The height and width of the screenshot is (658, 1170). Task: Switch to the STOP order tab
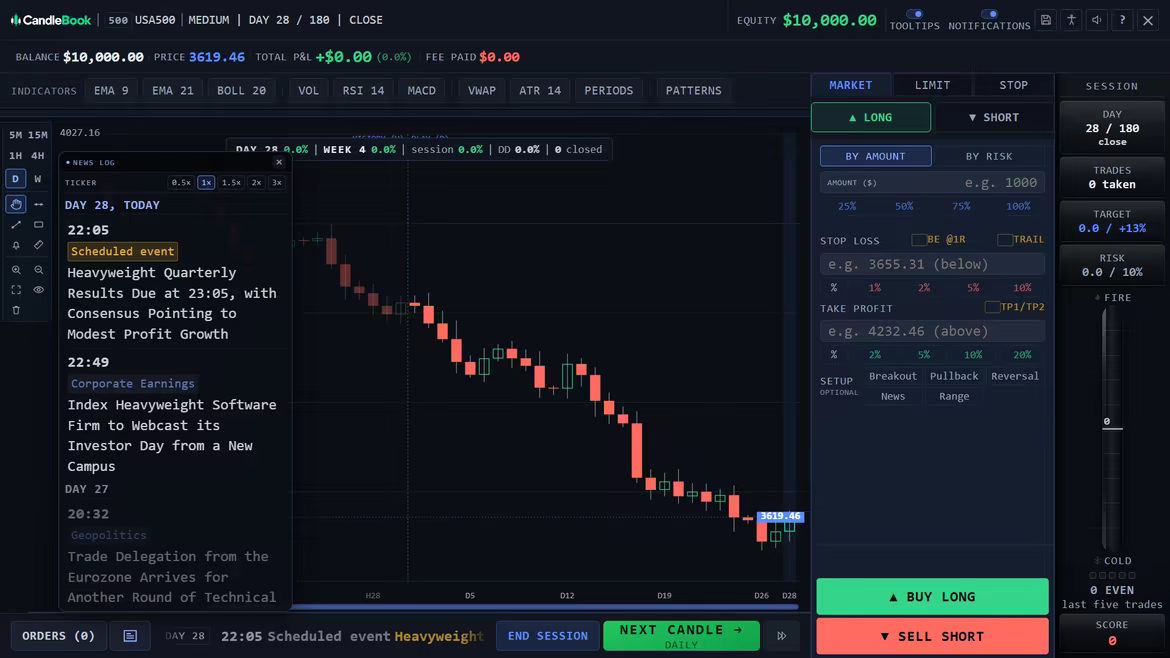tap(1013, 85)
